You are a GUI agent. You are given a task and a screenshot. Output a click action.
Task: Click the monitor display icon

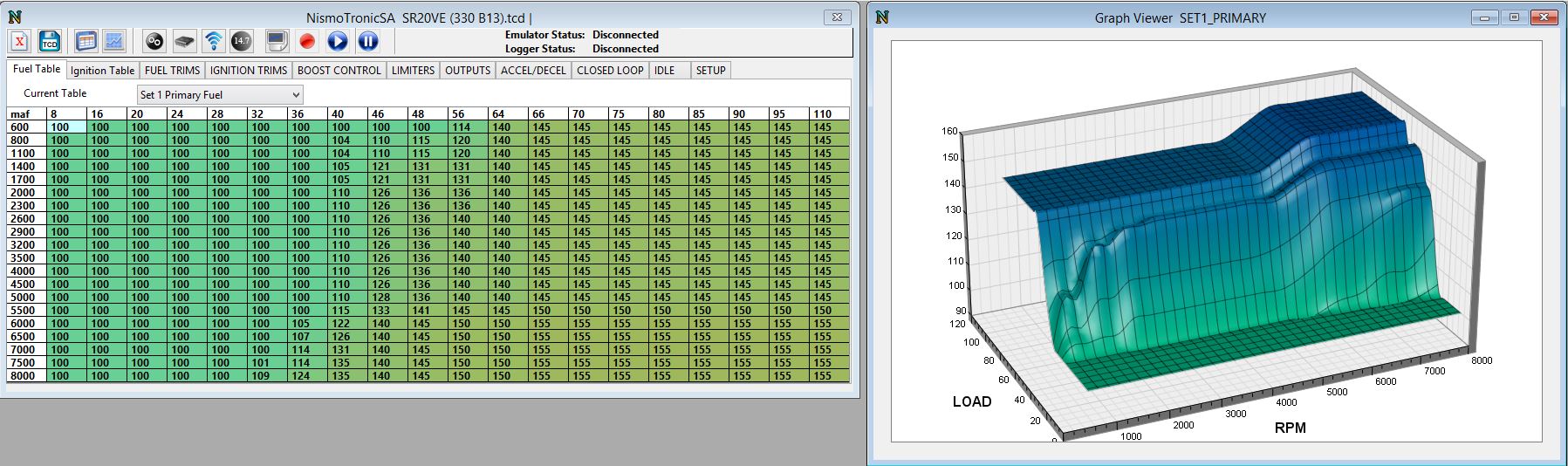[277, 41]
